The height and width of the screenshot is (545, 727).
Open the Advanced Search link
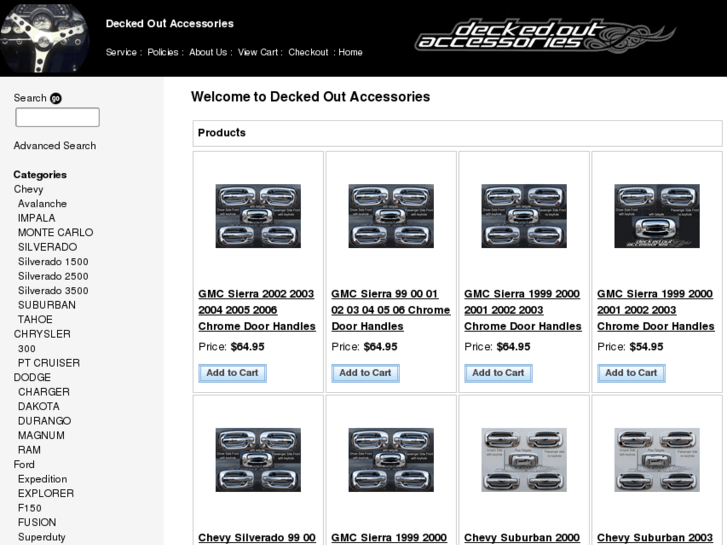coord(55,146)
